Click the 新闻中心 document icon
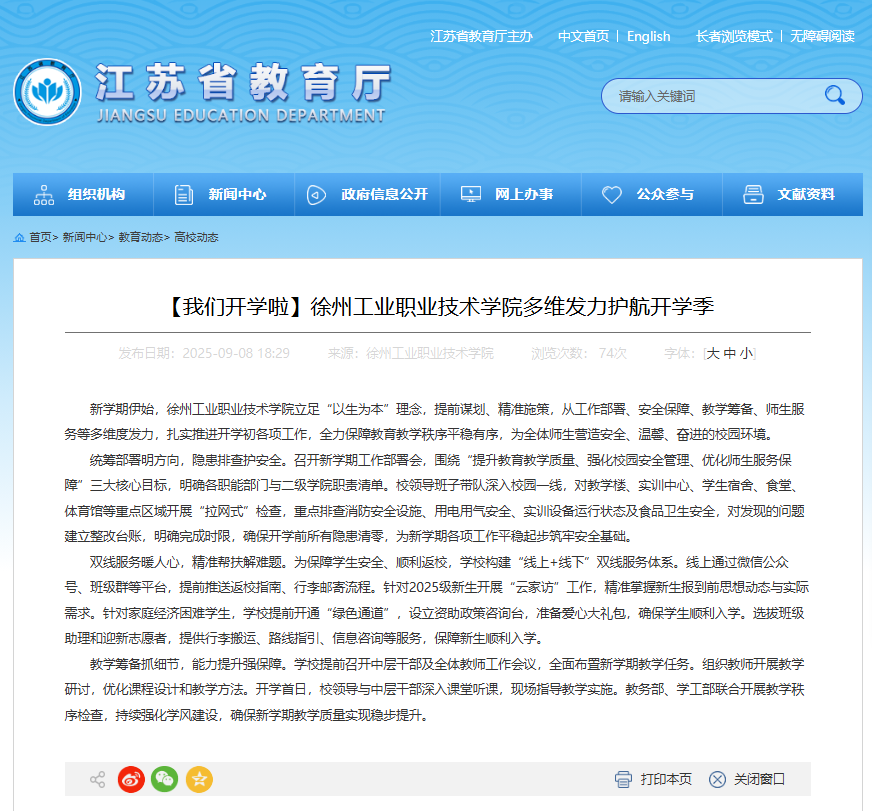 [184, 195]
